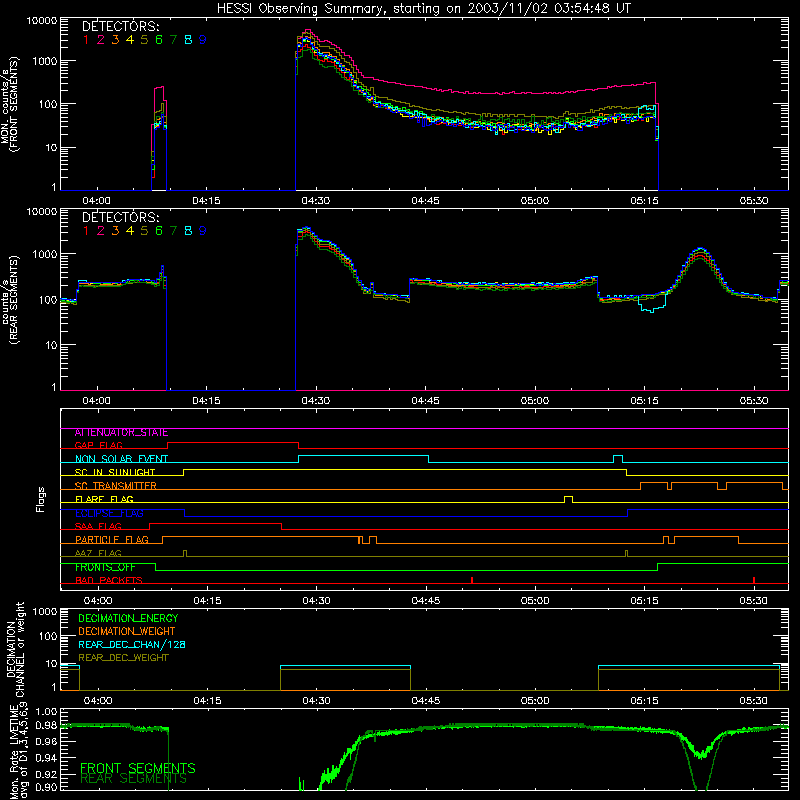Click detector 9 in front segments legend
This screenshot has height=800, width=800.
coord(203,40)
